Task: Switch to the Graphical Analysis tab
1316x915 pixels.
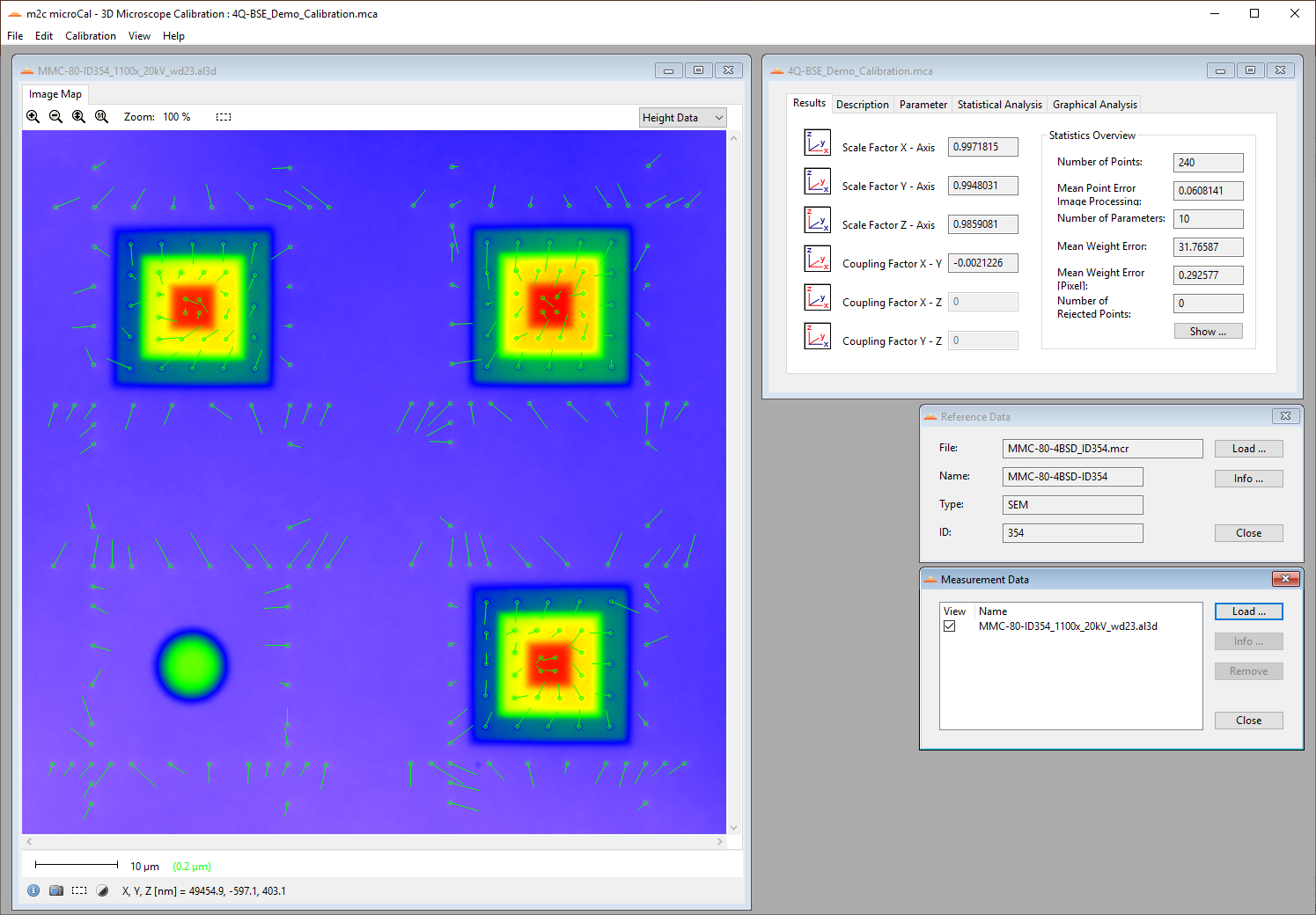Action: click(x=1094, y=105)
